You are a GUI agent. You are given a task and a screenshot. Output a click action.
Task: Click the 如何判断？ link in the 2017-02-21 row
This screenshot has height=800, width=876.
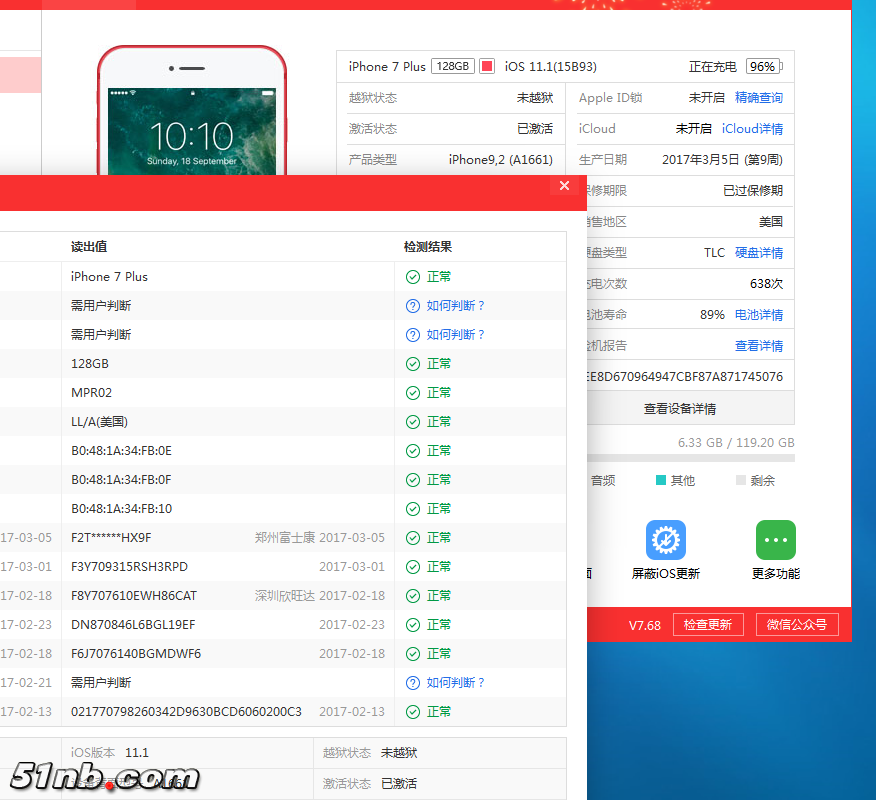(x=455, y=683)
